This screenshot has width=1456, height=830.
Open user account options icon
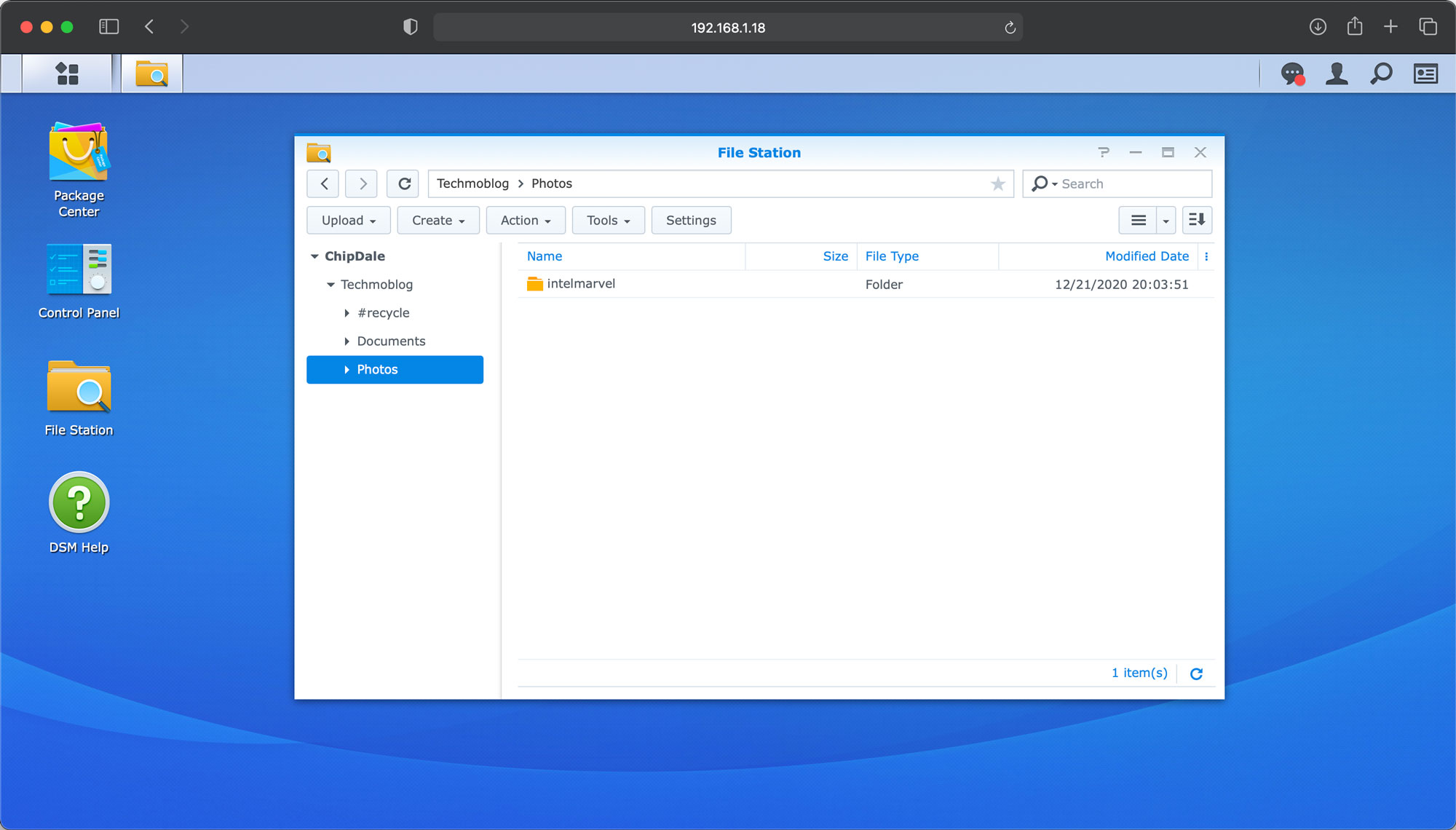click(1337, 74)
